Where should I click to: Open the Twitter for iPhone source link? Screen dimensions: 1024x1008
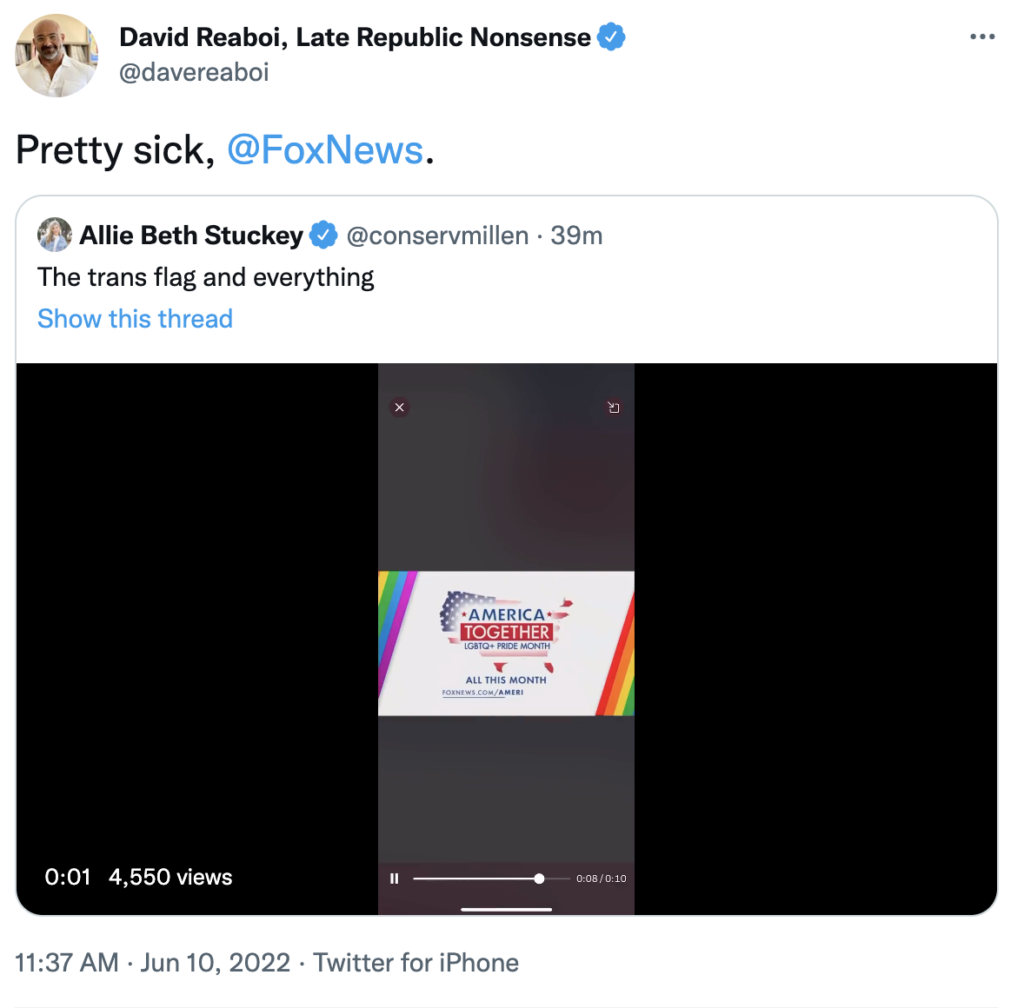[x=416, y=963]
